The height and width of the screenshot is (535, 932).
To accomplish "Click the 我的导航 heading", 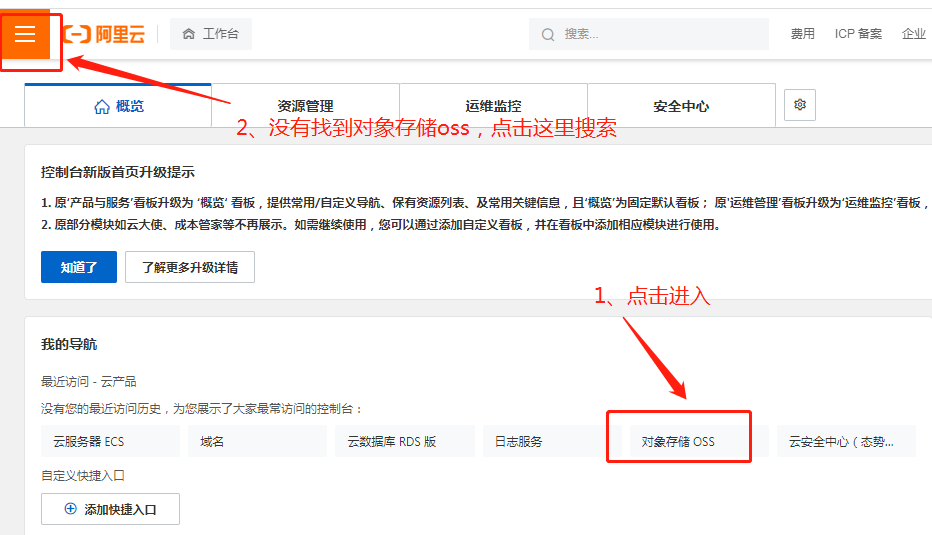I will (x=69, y=344).
